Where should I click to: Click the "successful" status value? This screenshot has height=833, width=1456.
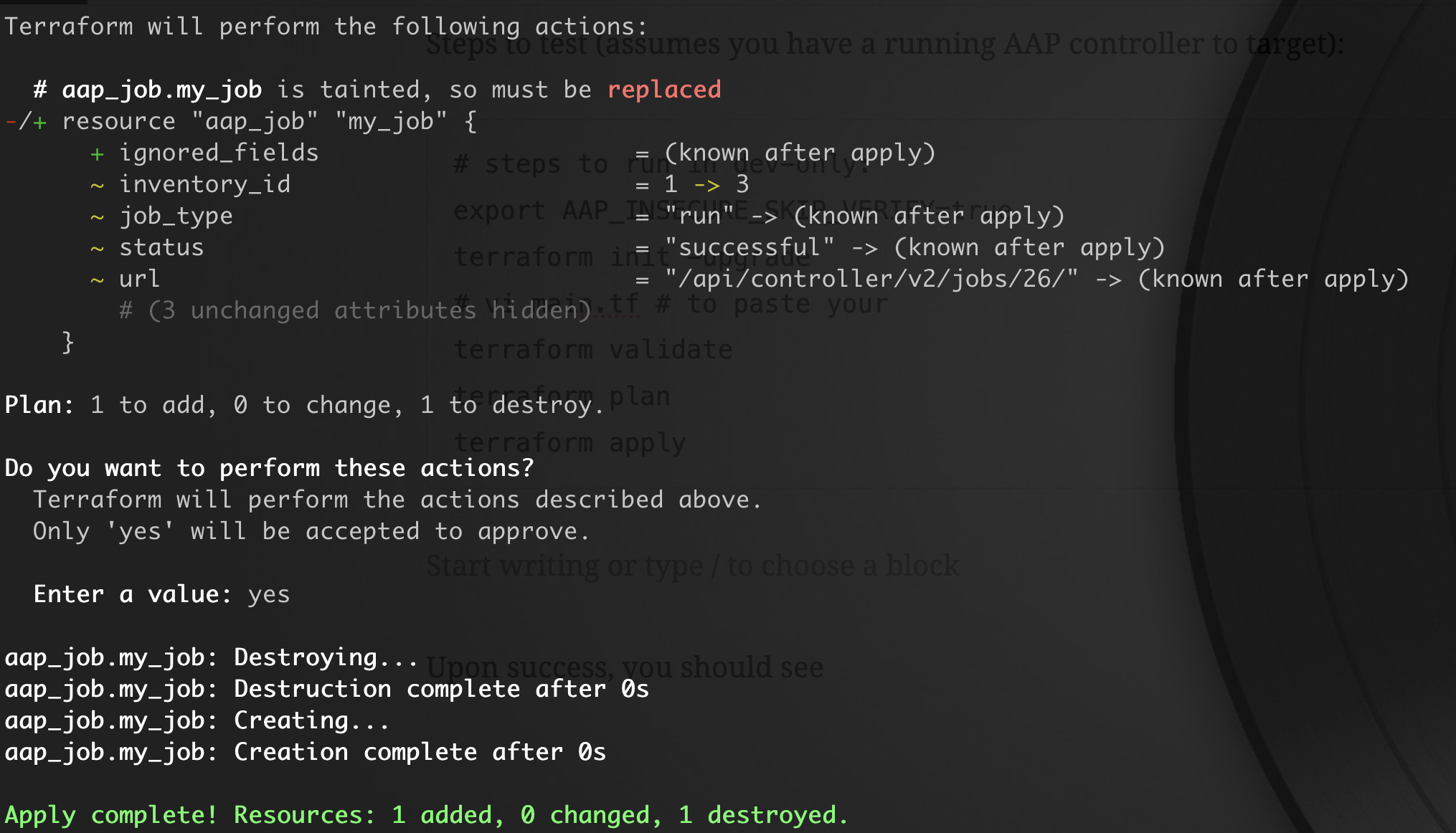(x=749, y=247)
